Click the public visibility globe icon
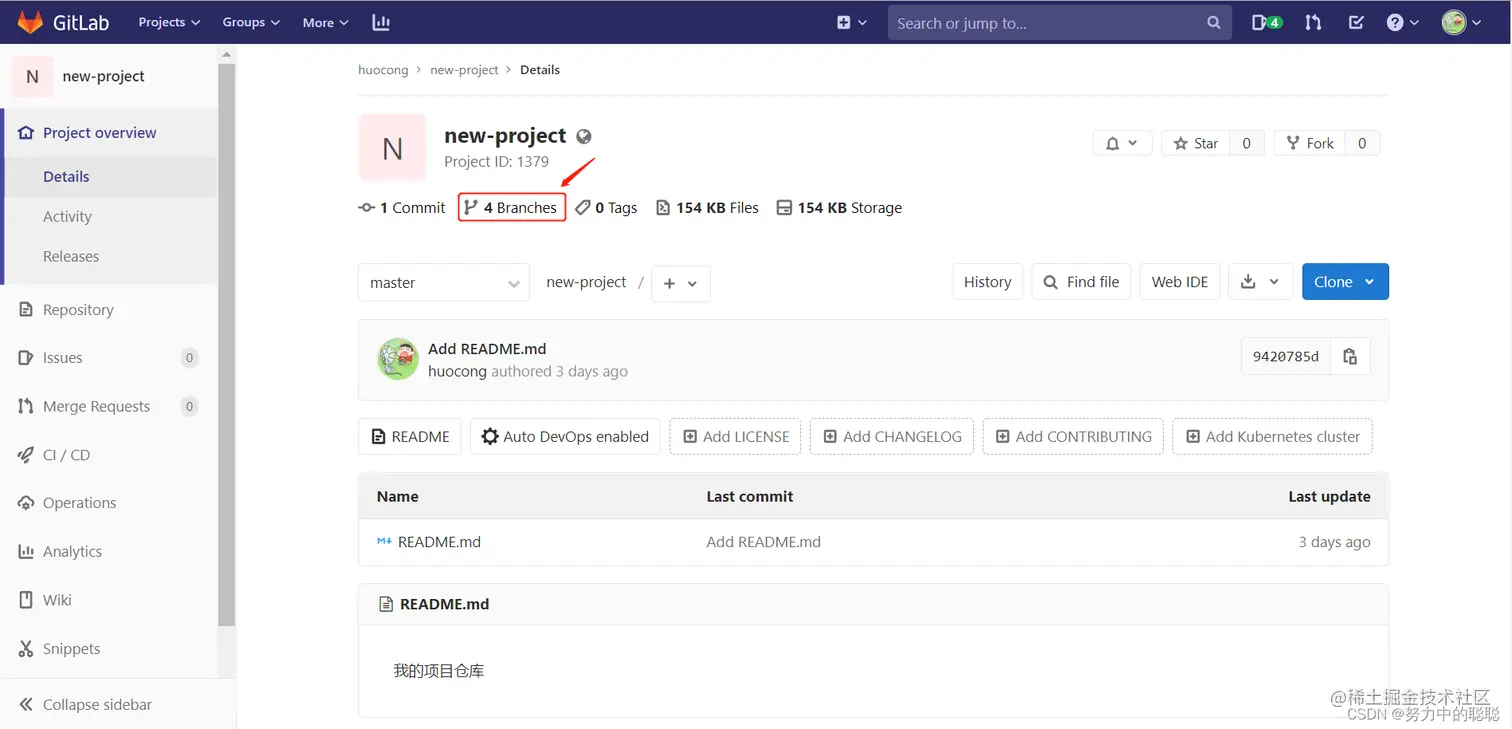Screen dimensions: 1512x729 pos(584,137)
